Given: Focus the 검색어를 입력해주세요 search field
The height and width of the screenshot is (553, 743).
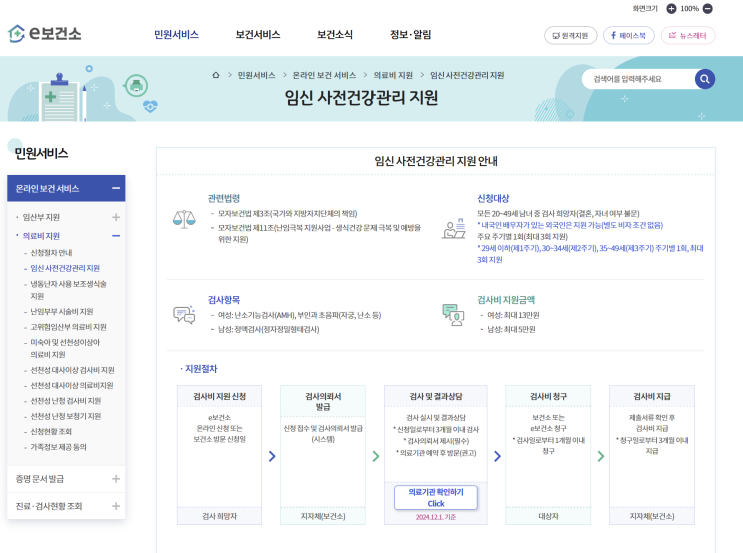Looking at the screenshot, I should pyautogui.click(x=640, y=79).
